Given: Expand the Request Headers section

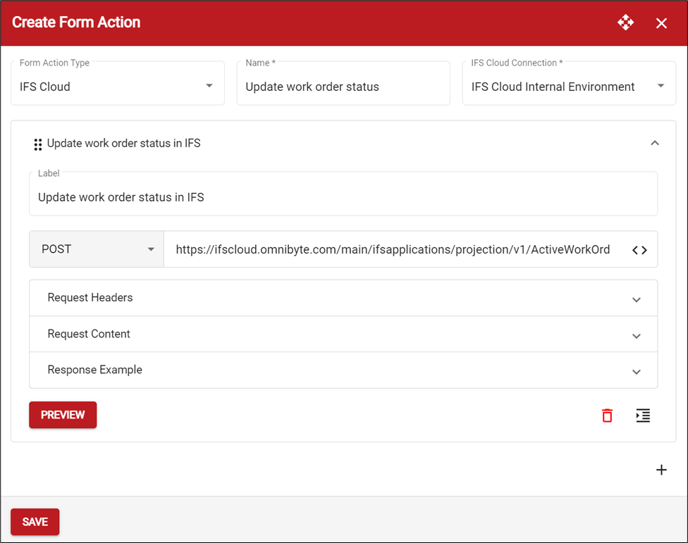Looking at the screenshot, I should pyautogui.click(x=343, y=298).
